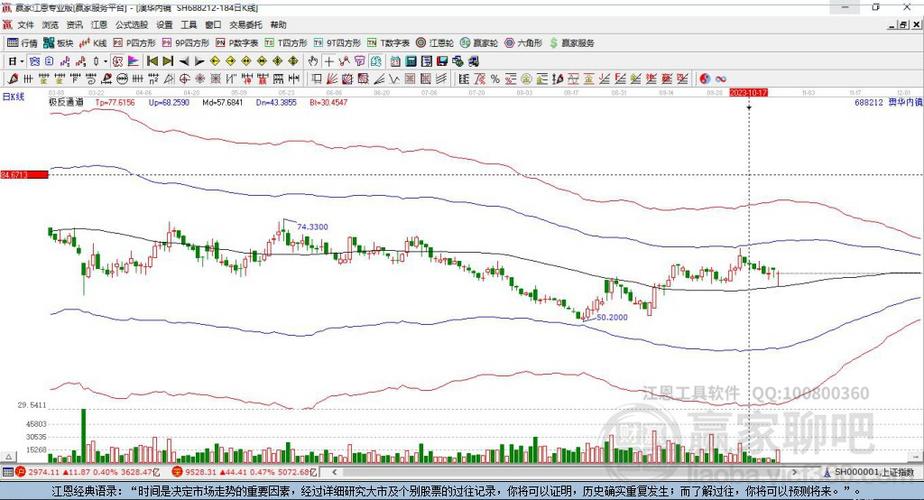Toggle the crosshair cursor tool
Screen dimensions: 924x500
(328, 61)
